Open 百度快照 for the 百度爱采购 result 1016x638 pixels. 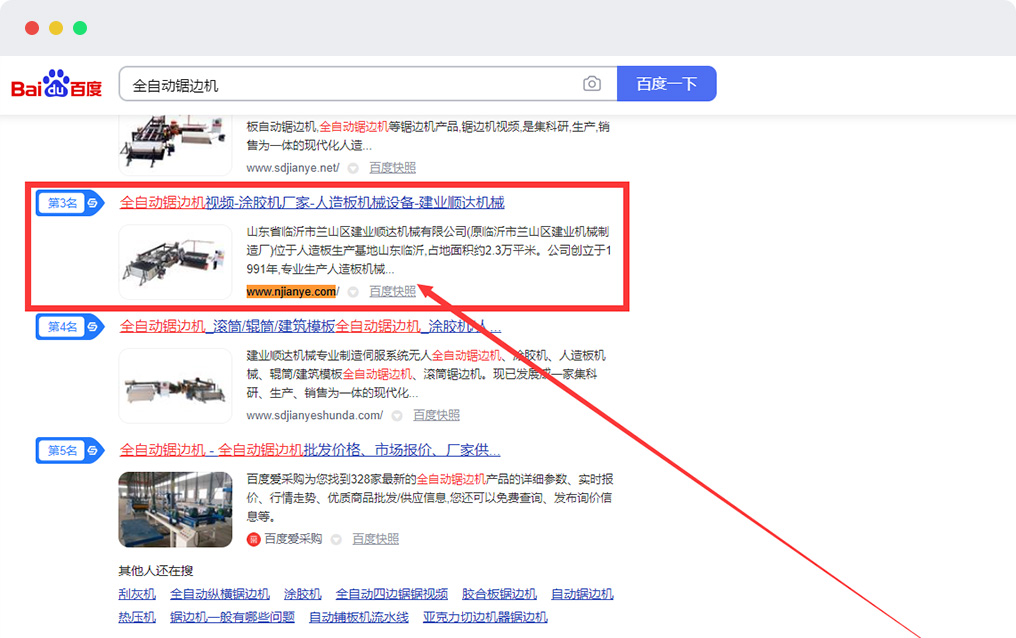(x=376, y=539)
